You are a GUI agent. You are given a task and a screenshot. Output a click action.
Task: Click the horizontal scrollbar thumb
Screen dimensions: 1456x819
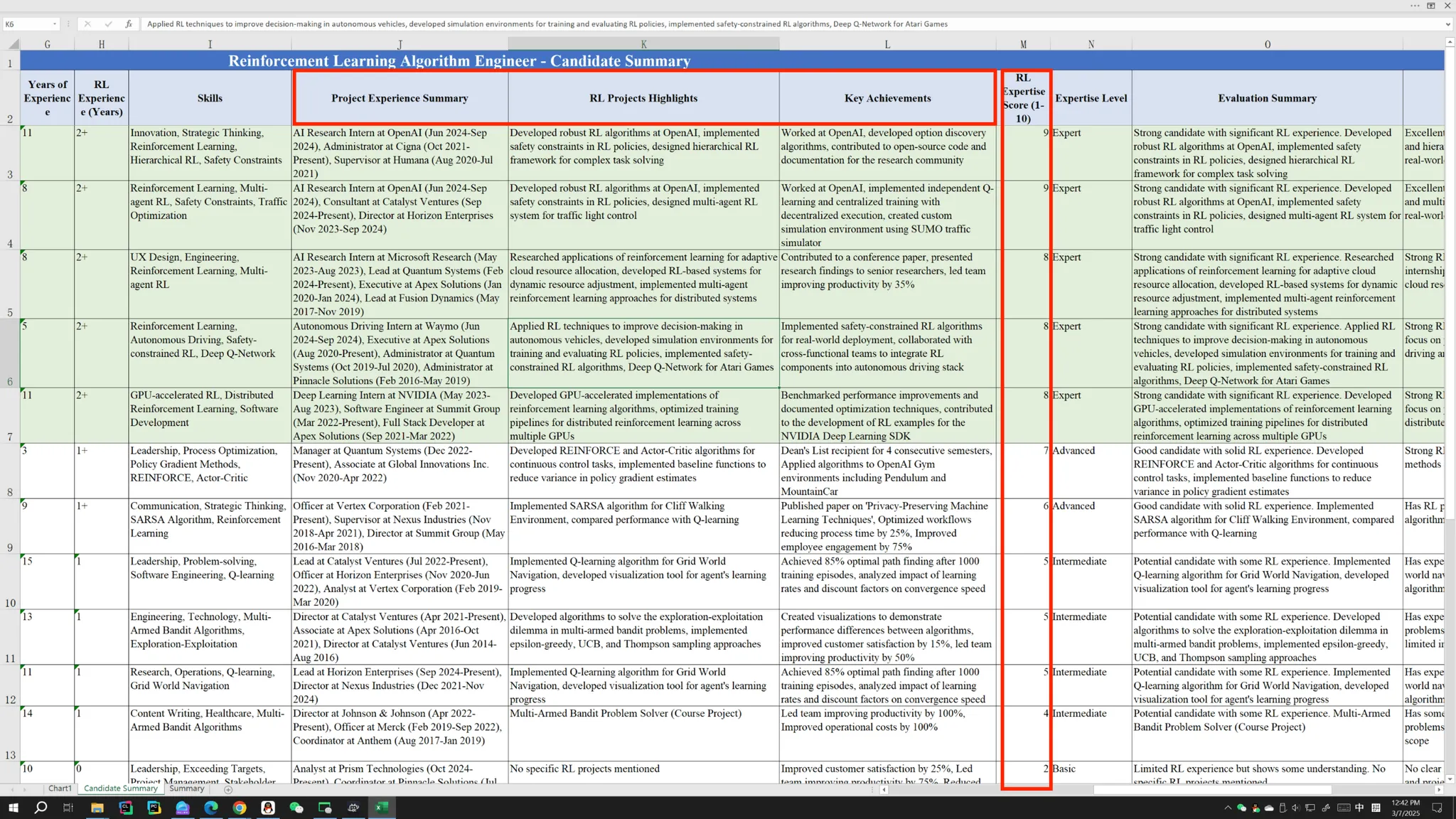point(1211,790)
